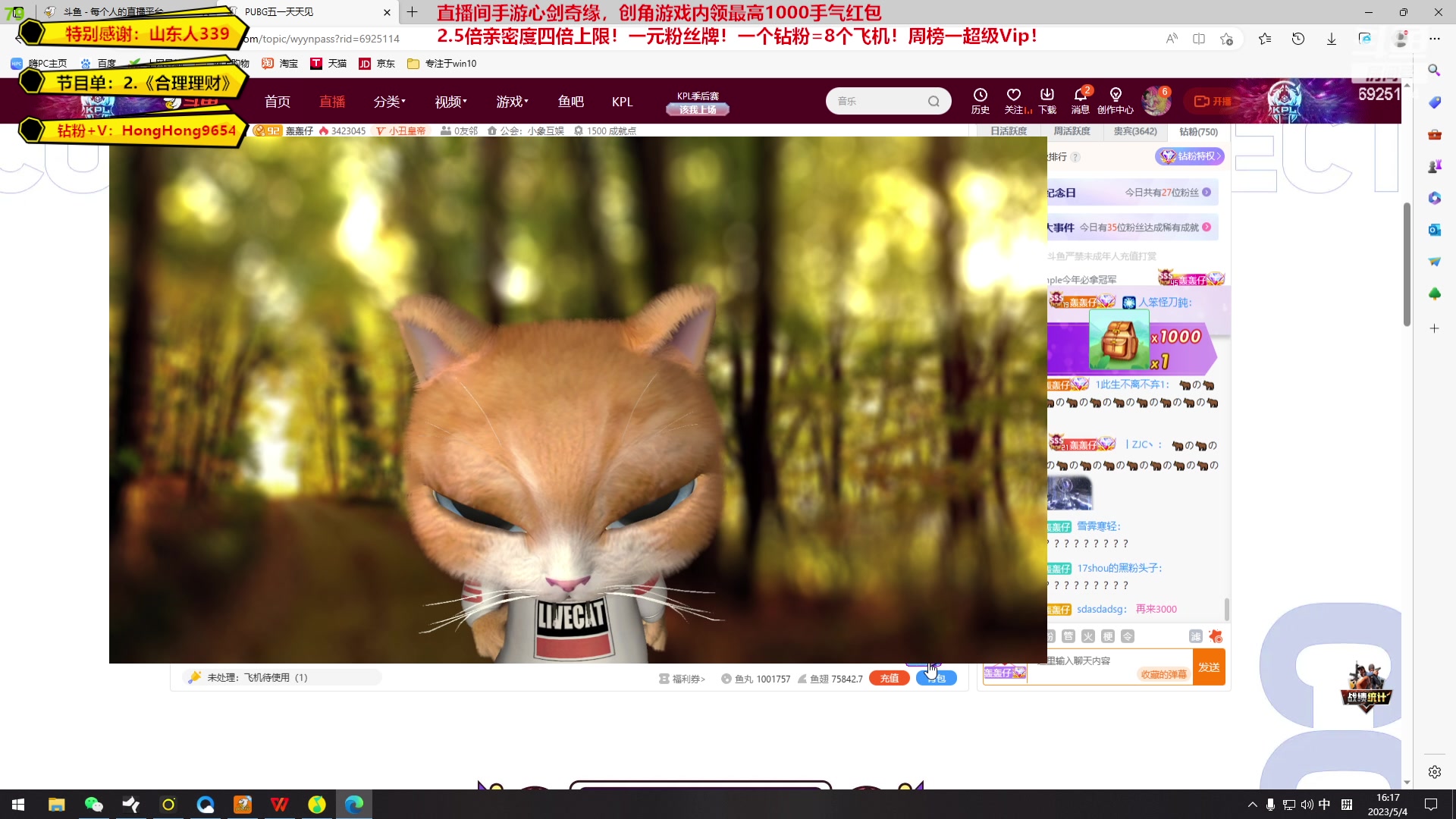Click the chat list scrollbar thumb
Viewport: 1456px width, 819px height.
coord(1226,609)
